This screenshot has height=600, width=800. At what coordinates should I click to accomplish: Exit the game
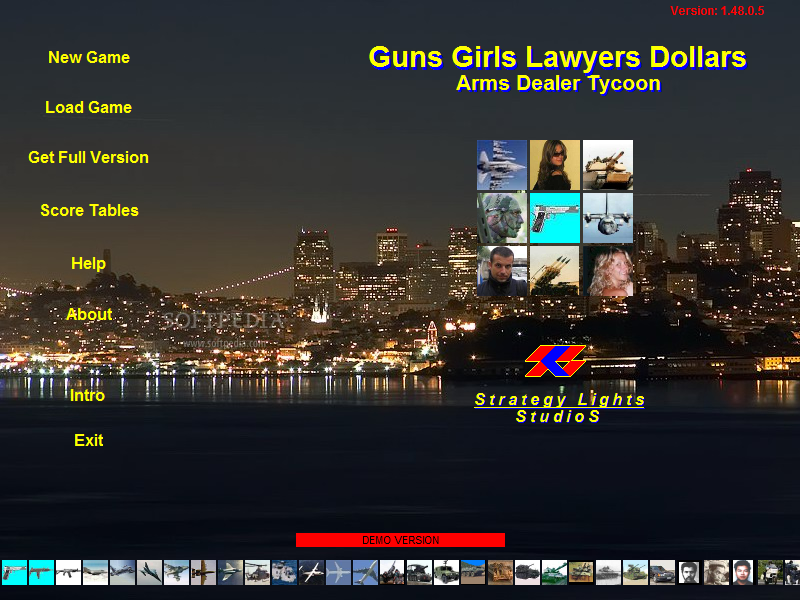pyautogui.click(x=89, y=440)
